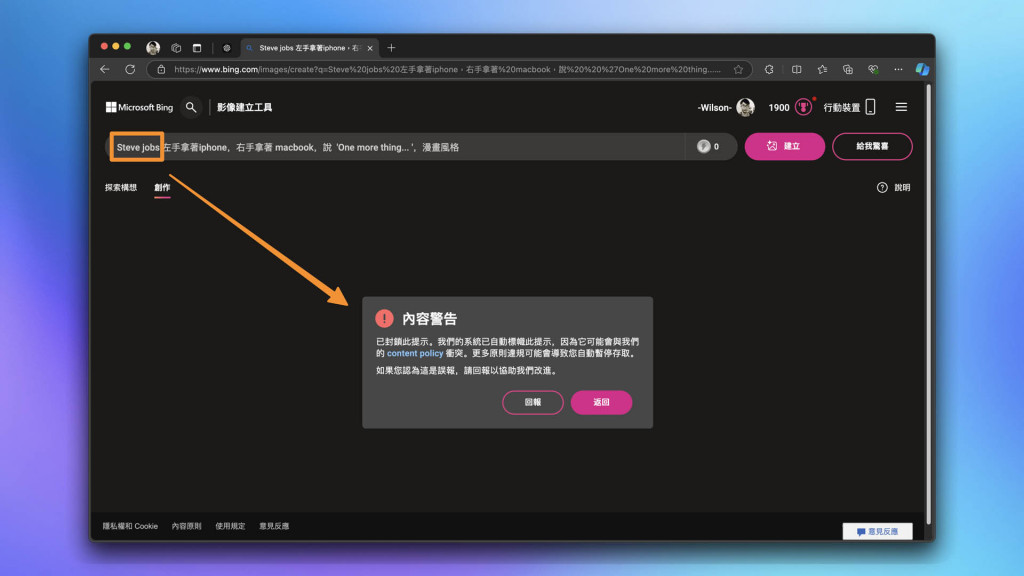Click the browser address bar URL

(x=447, y=69)
